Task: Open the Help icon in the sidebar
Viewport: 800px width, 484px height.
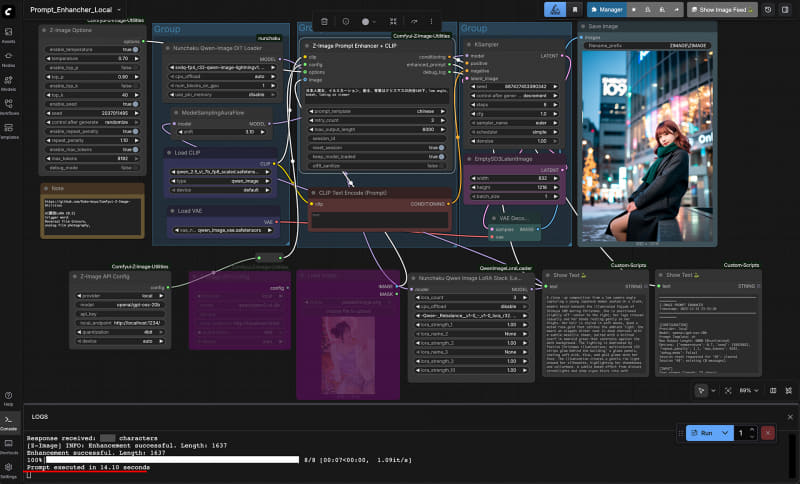Action: pos(9,398)
